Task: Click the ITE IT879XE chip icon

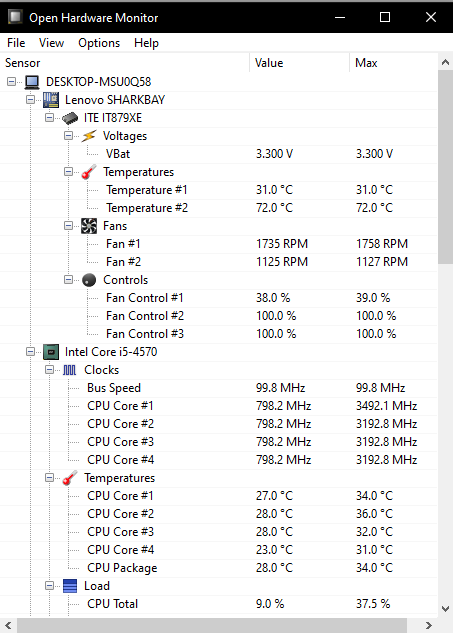Action: coord(70,118)
